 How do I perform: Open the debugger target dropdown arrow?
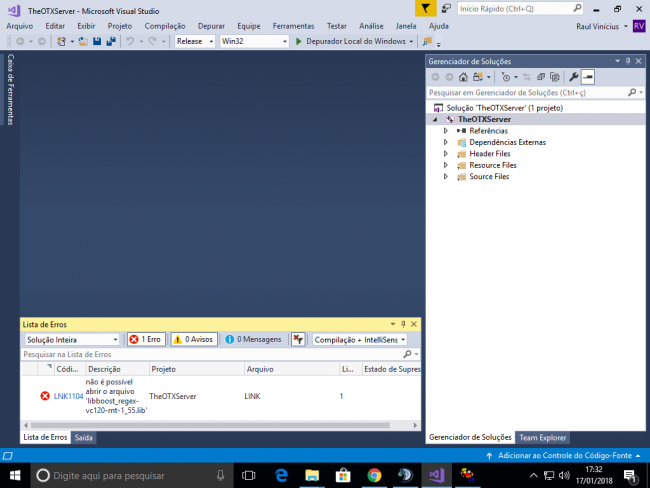pyautogui.click(x=411, y=41)
